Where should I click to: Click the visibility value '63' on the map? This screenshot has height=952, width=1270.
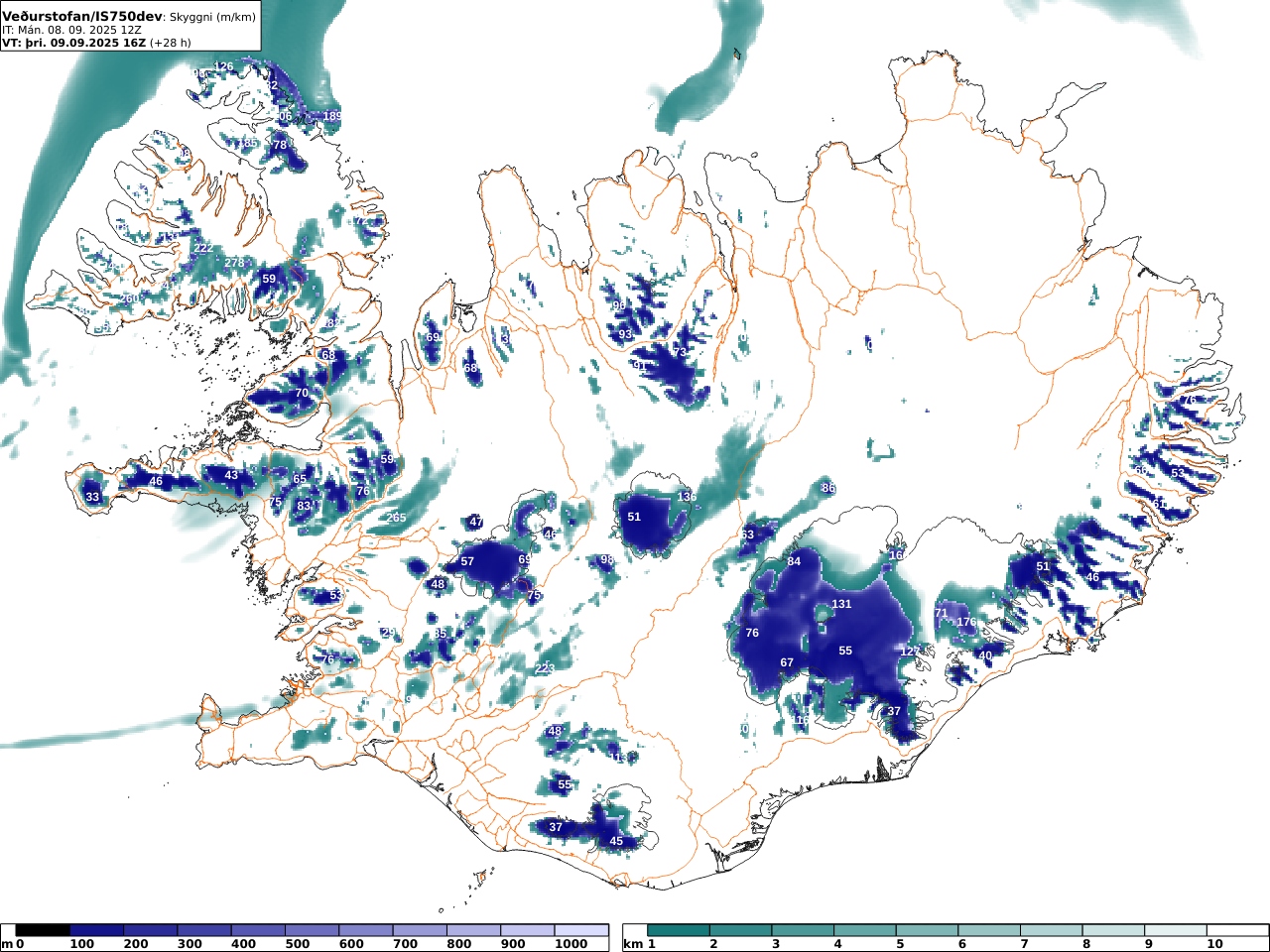click(x=747, y=535)
